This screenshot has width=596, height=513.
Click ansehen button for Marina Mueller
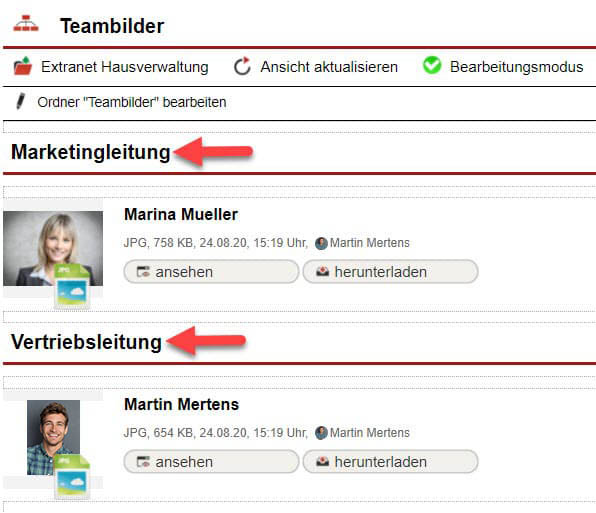coord(211,272)
